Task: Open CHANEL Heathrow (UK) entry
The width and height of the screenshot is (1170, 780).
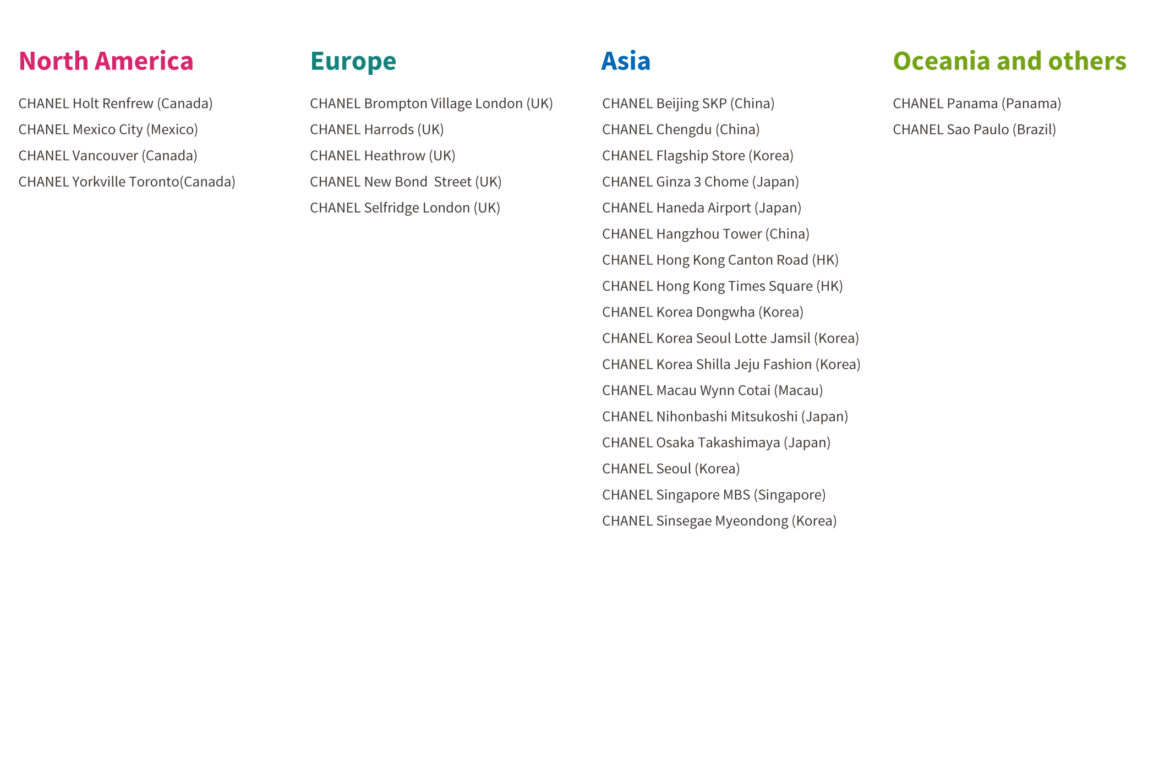Action: [x=382, y=155]
